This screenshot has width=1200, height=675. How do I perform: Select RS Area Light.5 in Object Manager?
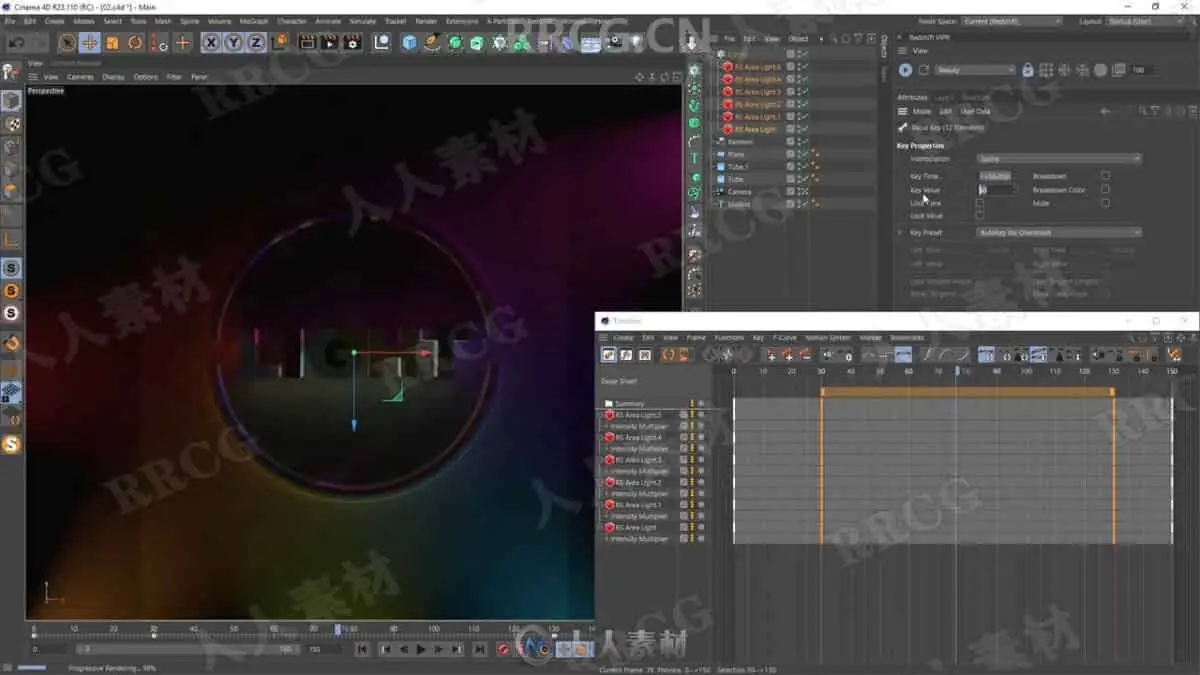(757, 67)
